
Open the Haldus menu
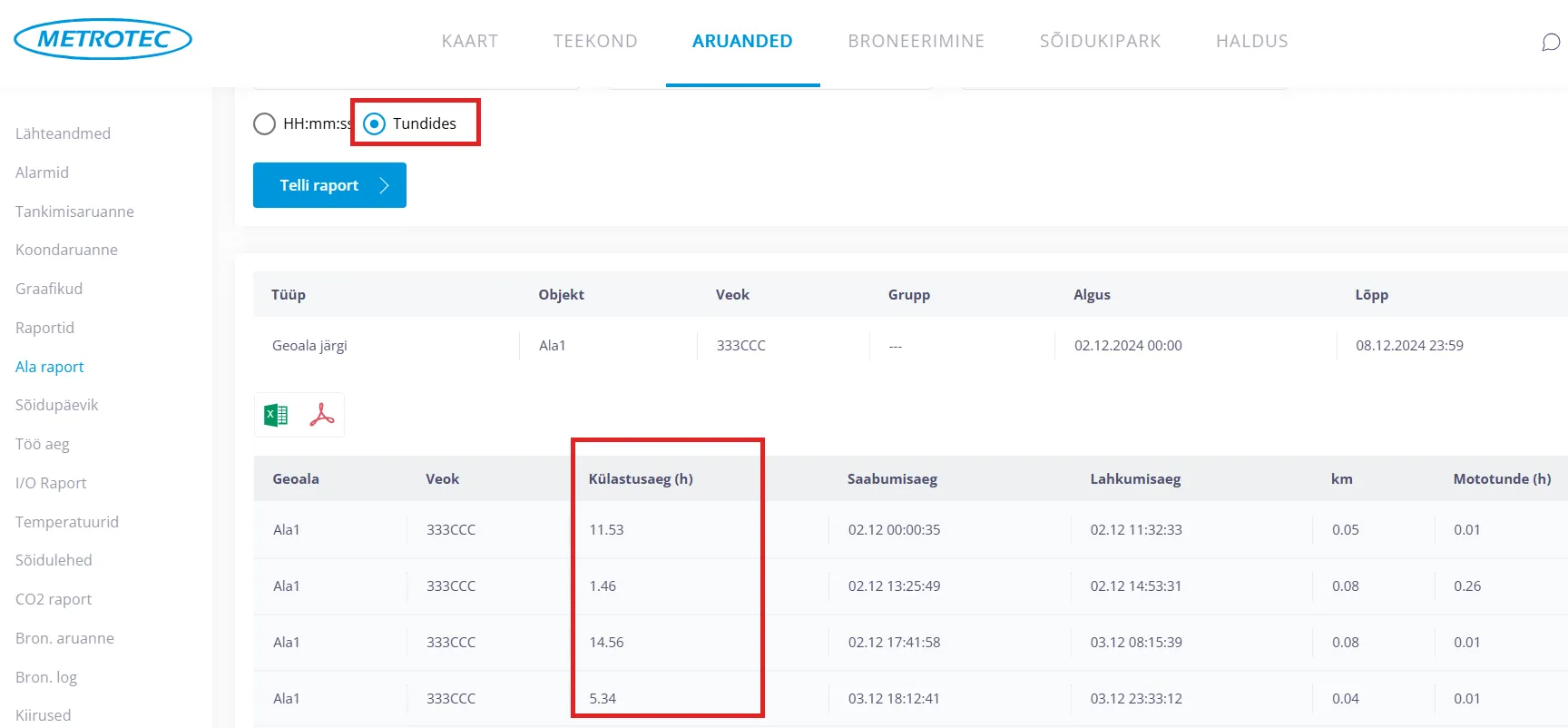tap(1251, 41)
